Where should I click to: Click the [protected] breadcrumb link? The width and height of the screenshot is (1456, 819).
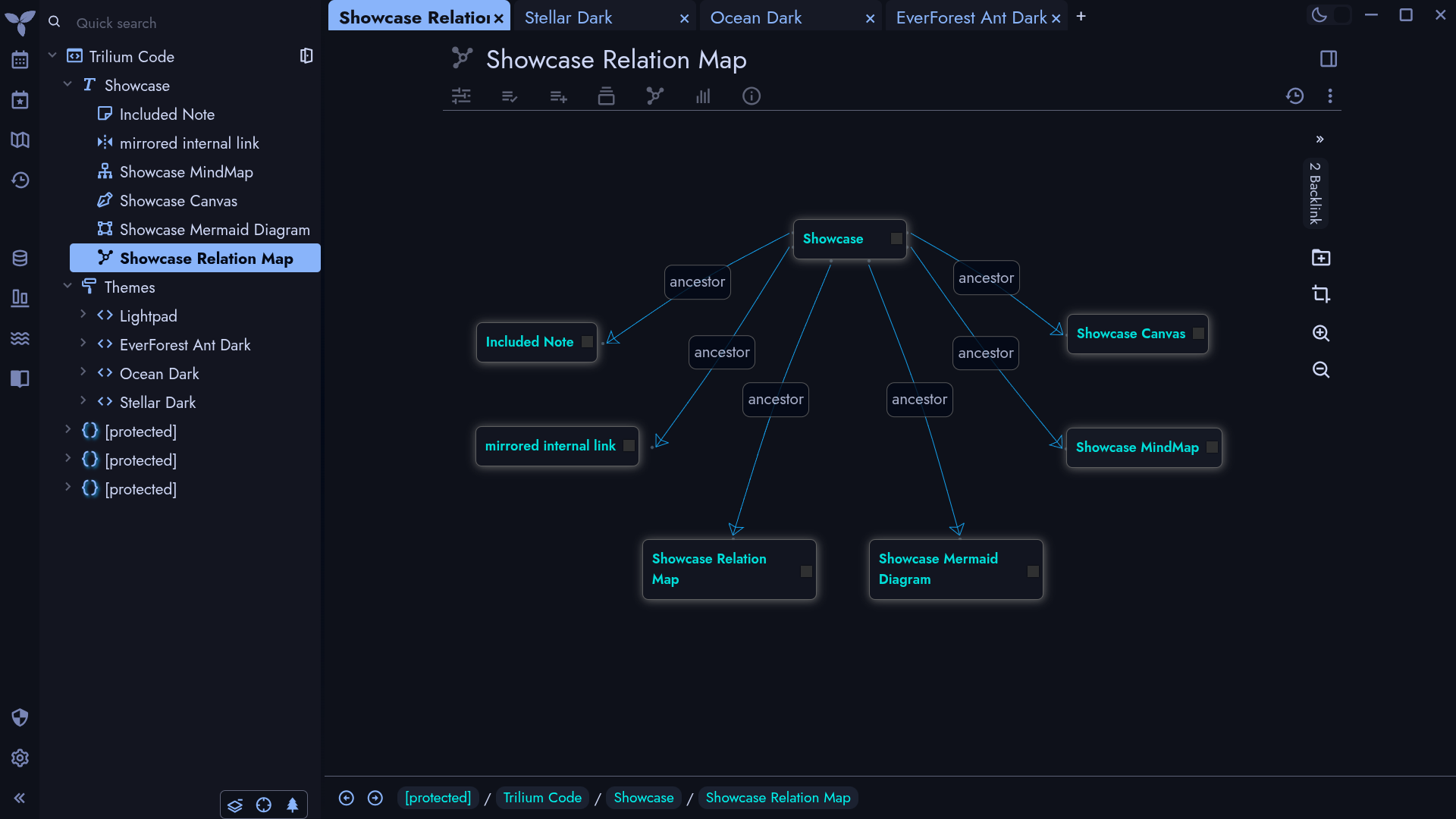click(438, 798)
